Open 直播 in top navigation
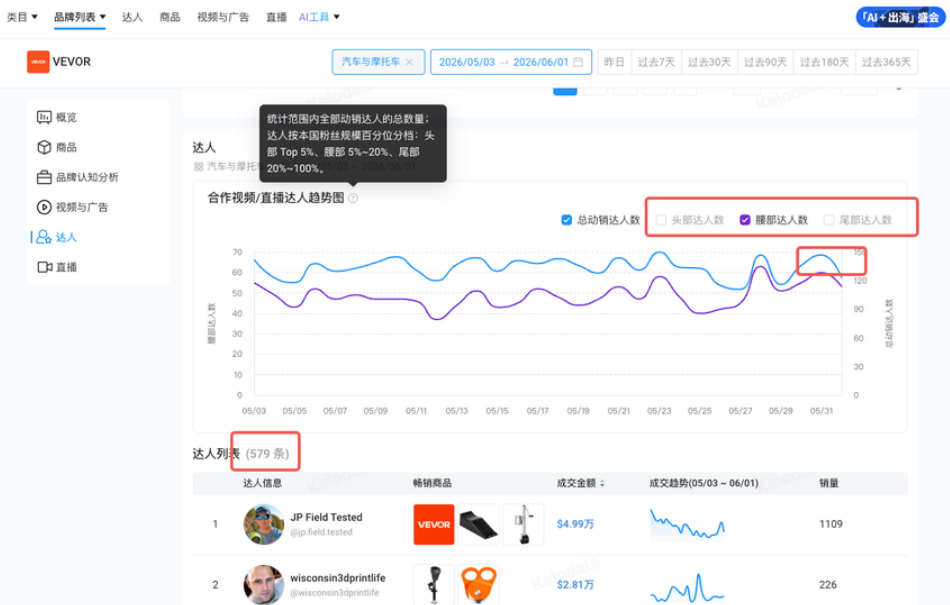950x605 pixels. (276, 17)
